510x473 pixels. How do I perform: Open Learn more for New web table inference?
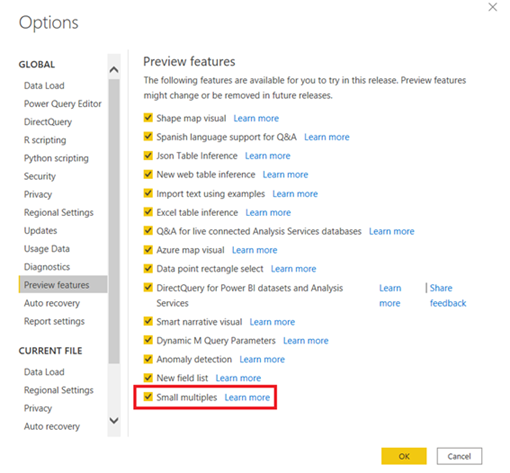click(x=285, y=175)
